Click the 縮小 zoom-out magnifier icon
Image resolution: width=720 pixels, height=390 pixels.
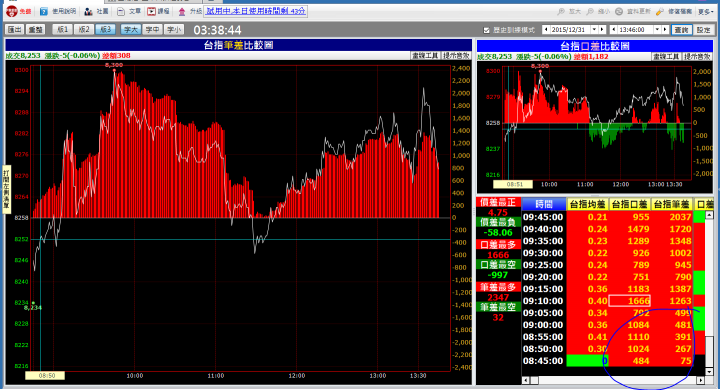591,11
